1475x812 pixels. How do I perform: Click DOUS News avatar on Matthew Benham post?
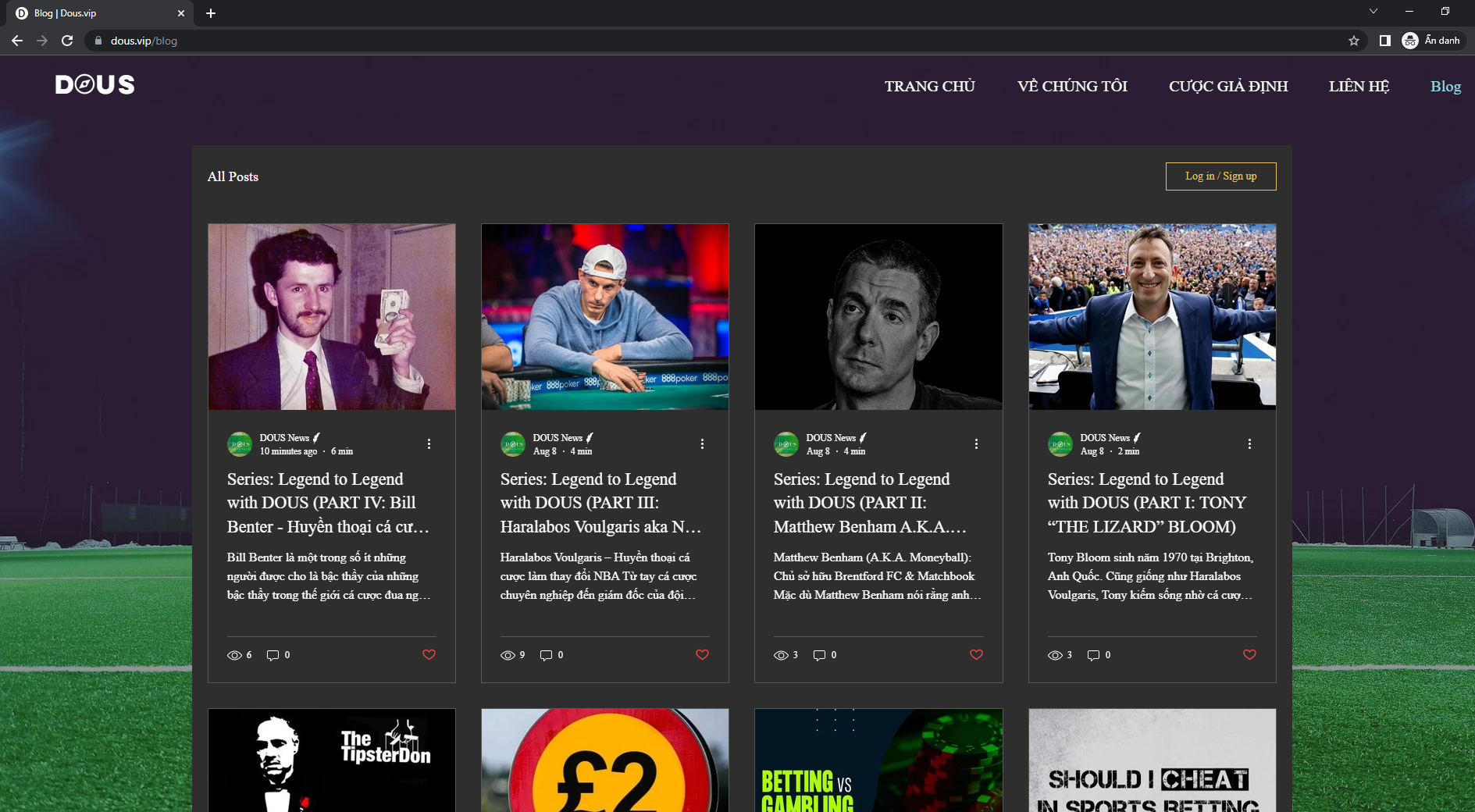tap(786, 444)
